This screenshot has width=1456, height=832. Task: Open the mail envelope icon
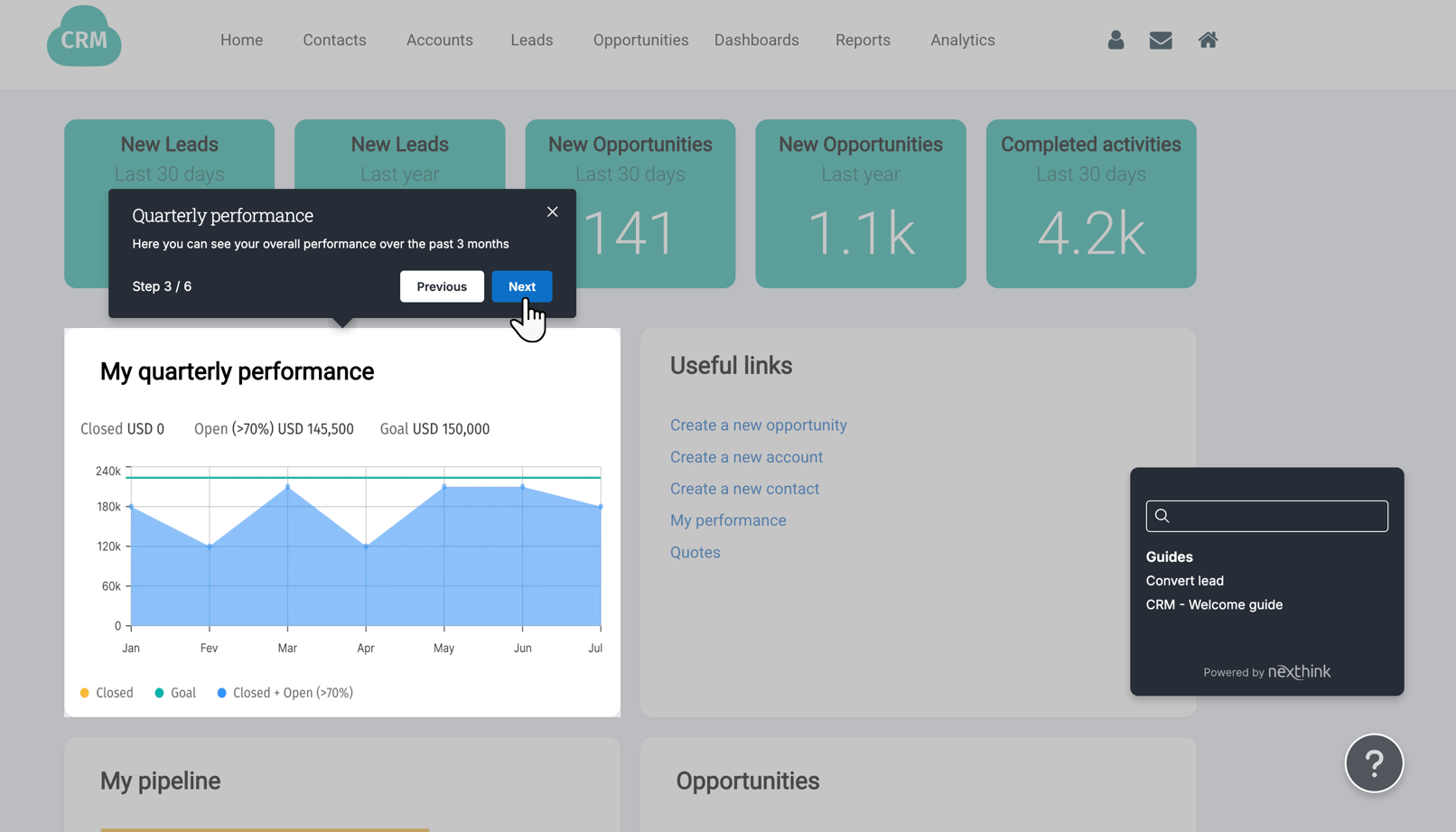(1161, 40)
